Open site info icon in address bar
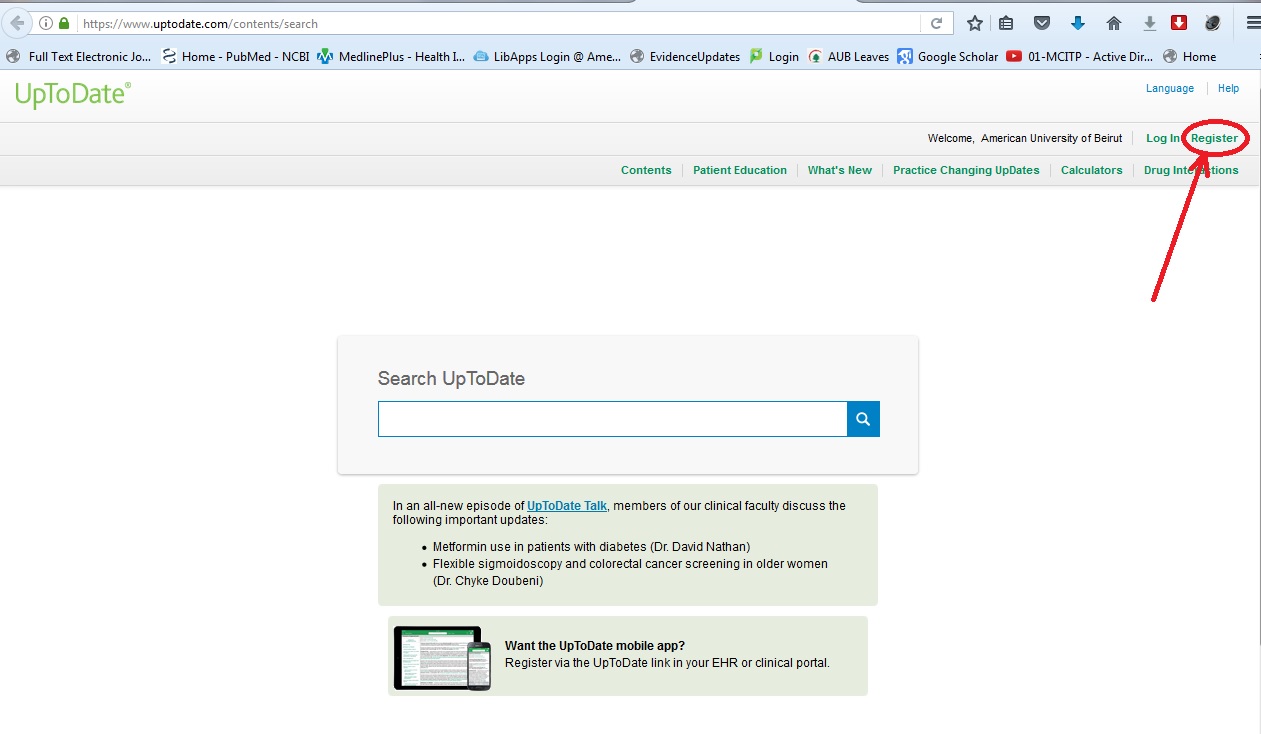1261x734 pixels. (x=46, y=23)
